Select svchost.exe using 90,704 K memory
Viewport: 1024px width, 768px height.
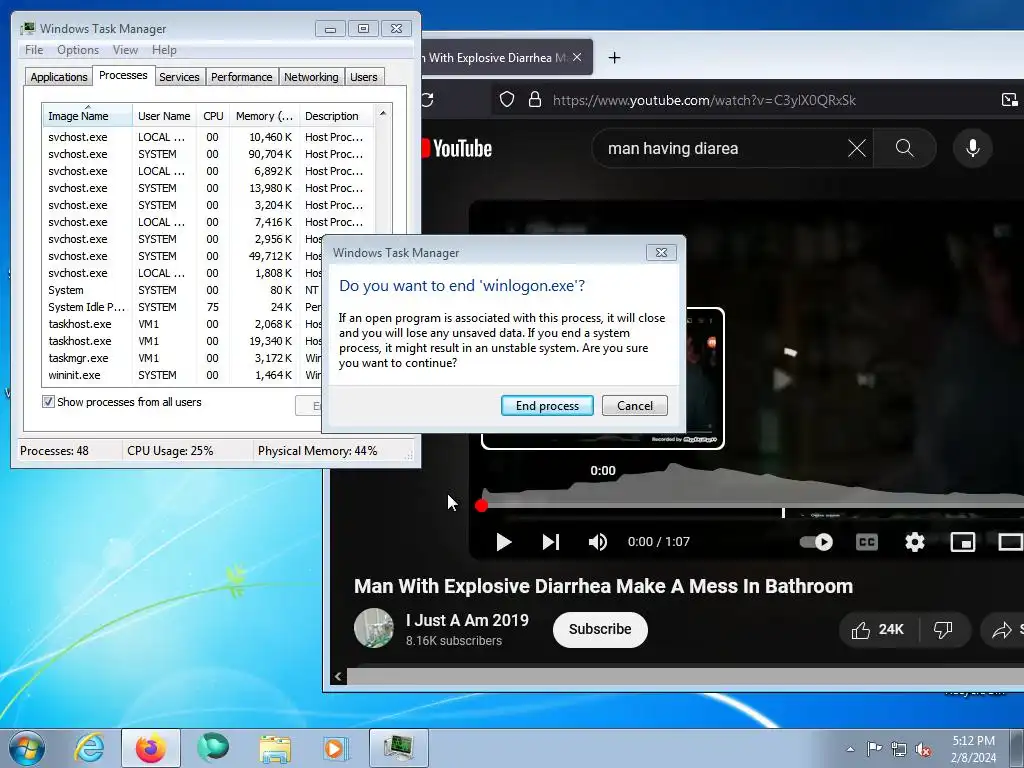click(209, 154)
